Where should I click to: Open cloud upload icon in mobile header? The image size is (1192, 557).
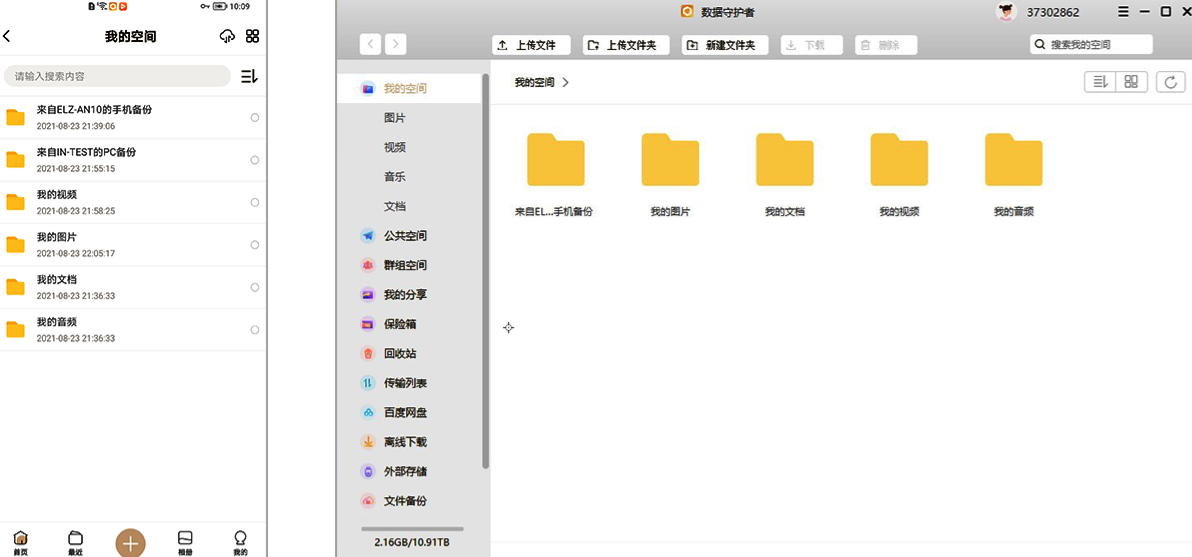(x=227, y=36)
